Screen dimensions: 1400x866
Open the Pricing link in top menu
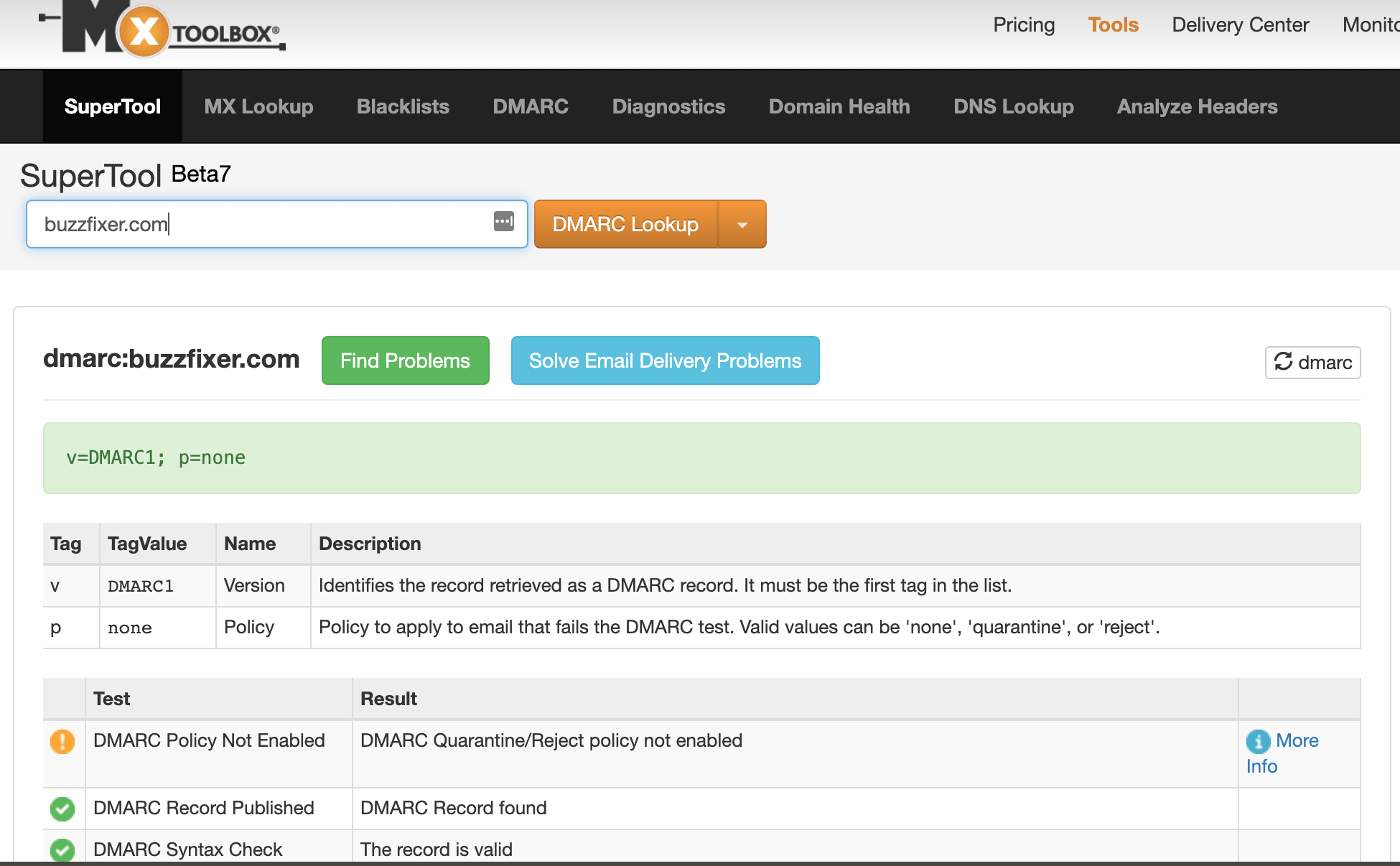tap(1024, 25)
